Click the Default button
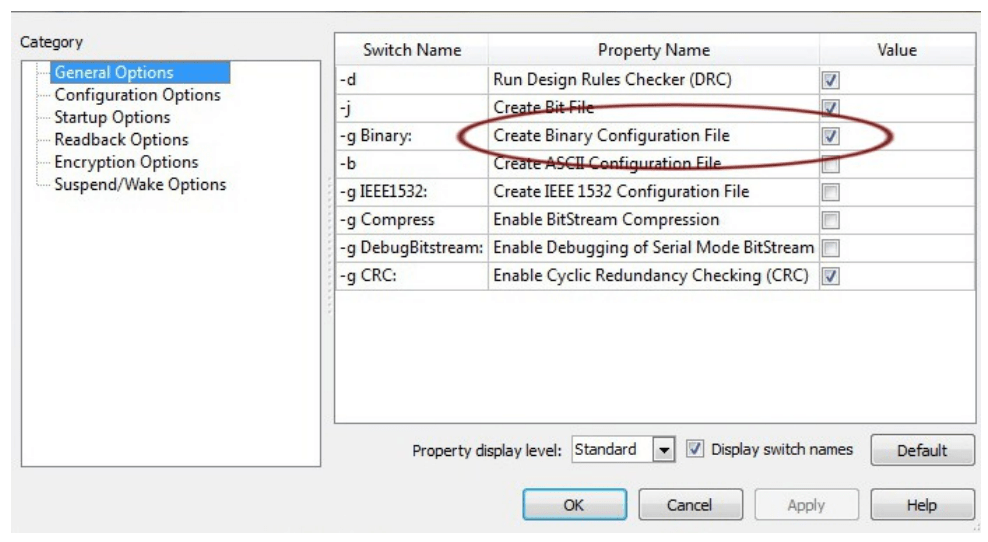988x542 pixels. (x=921, y=451)
